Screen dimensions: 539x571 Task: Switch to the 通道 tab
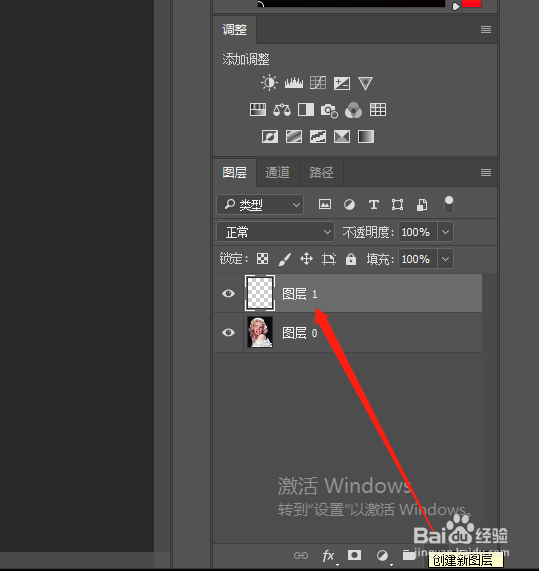coord(278,172)
